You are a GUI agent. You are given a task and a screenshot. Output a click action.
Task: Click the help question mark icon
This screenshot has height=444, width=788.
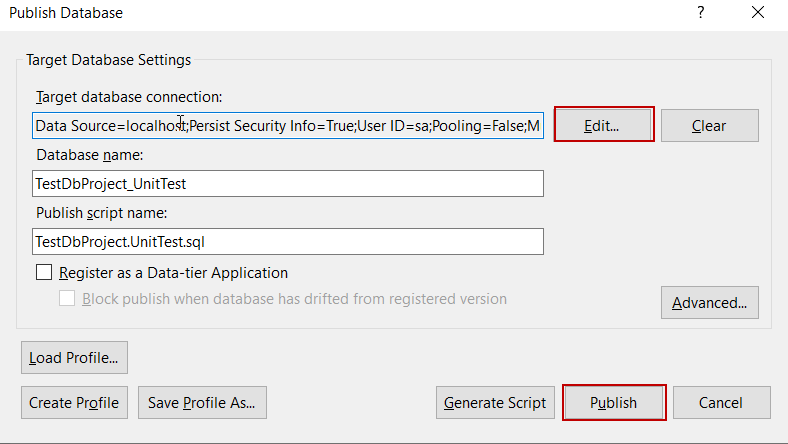click(x=700, y=14)
